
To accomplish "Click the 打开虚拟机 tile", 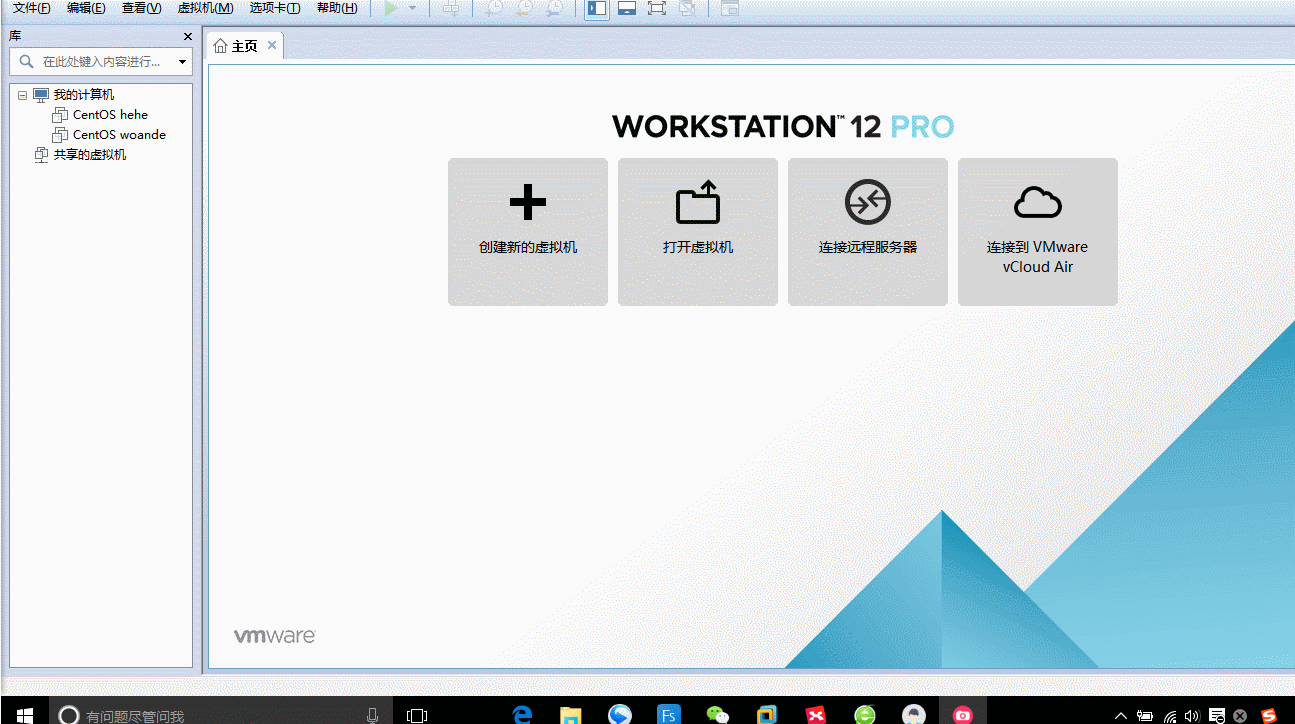I will point(698,232).
